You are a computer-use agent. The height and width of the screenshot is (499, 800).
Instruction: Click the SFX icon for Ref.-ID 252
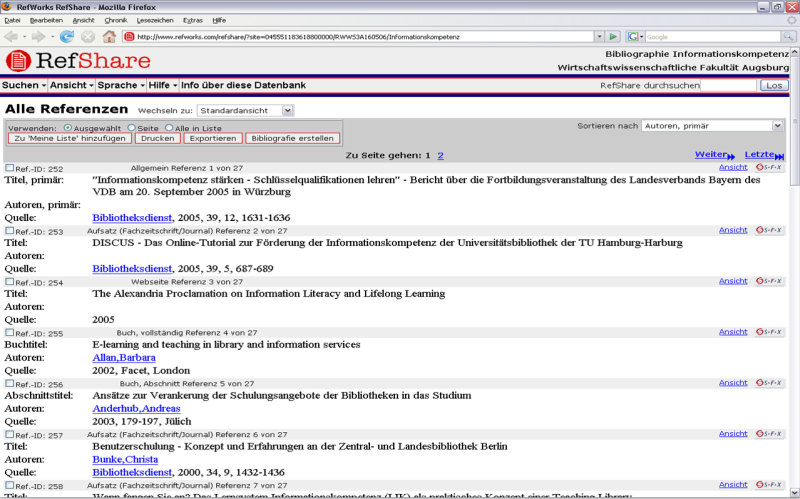pyautogui.click(x=768, y=167)
